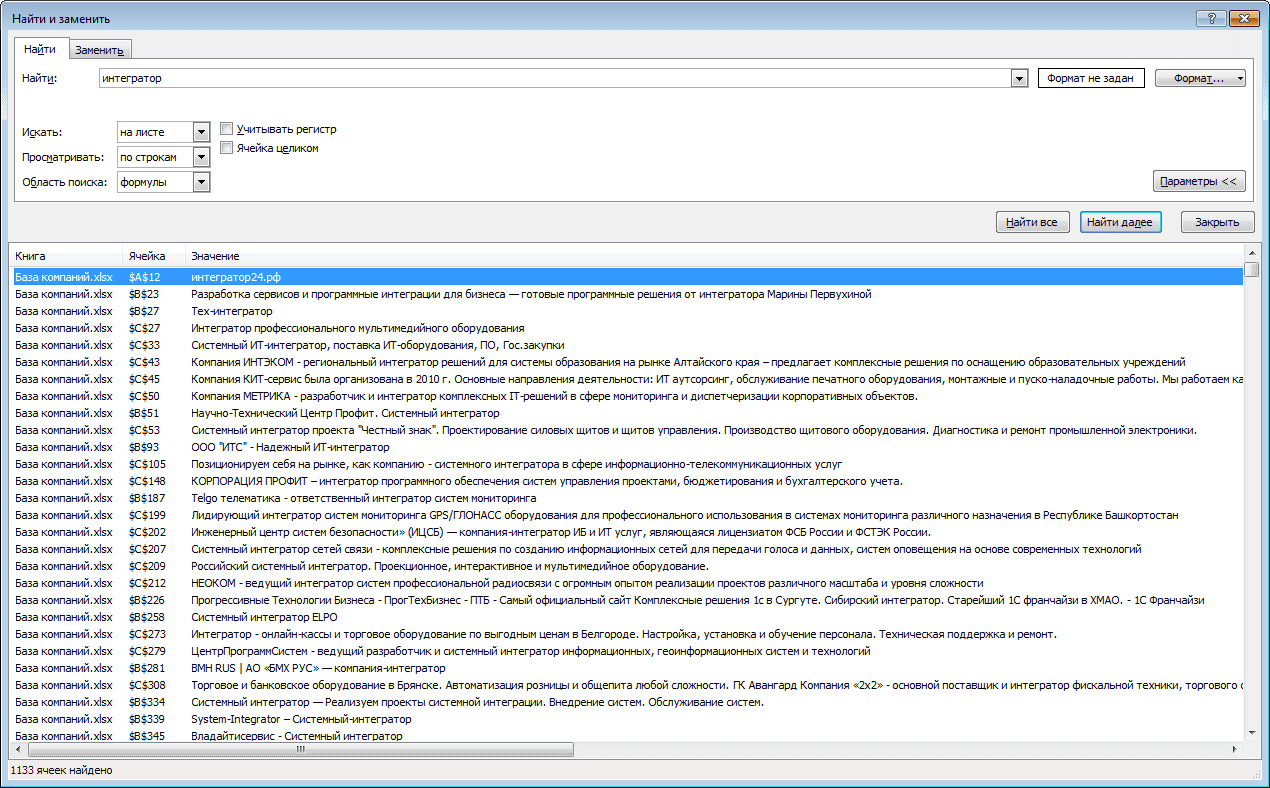Expand the Просматривать dropdown (по строкам)
This screenshot has height=788, width=1270.
click(x=201, y=157)
